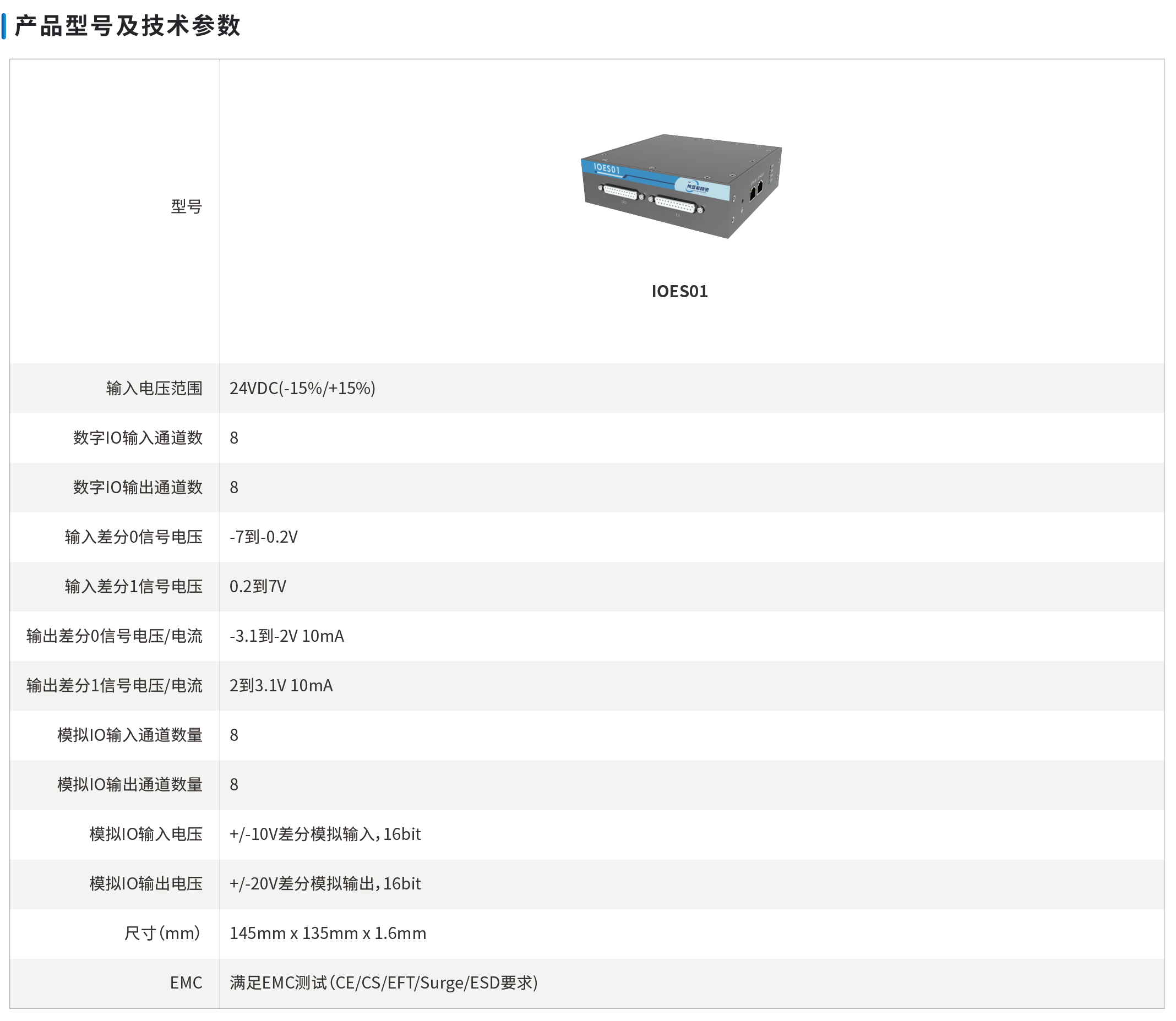Click the +/-10V差分模拟输入 value
This screenshot has height=1021, width=1176.
point(325,835)
